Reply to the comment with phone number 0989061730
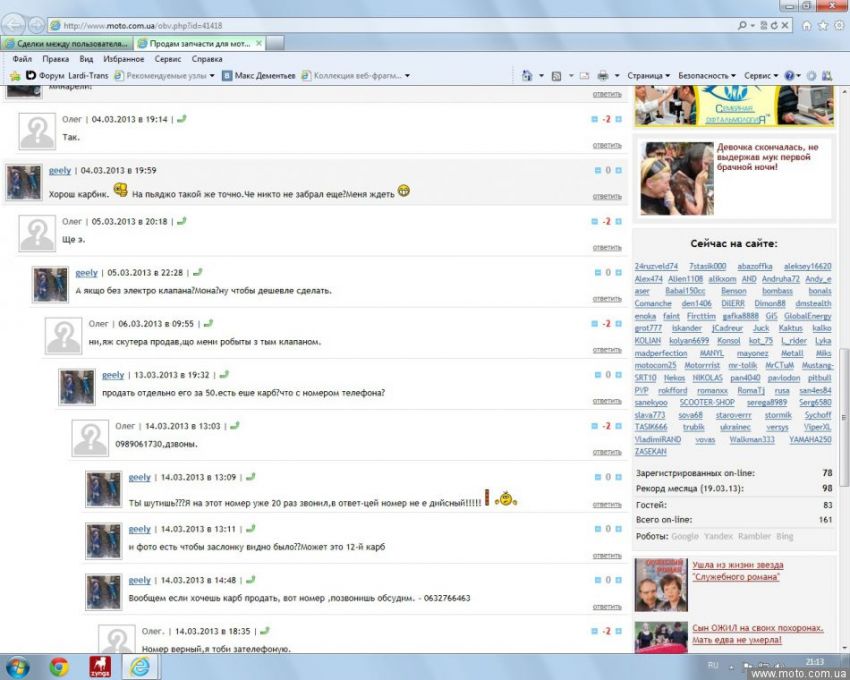The image size is (850, 680). [x=607, y=452]
